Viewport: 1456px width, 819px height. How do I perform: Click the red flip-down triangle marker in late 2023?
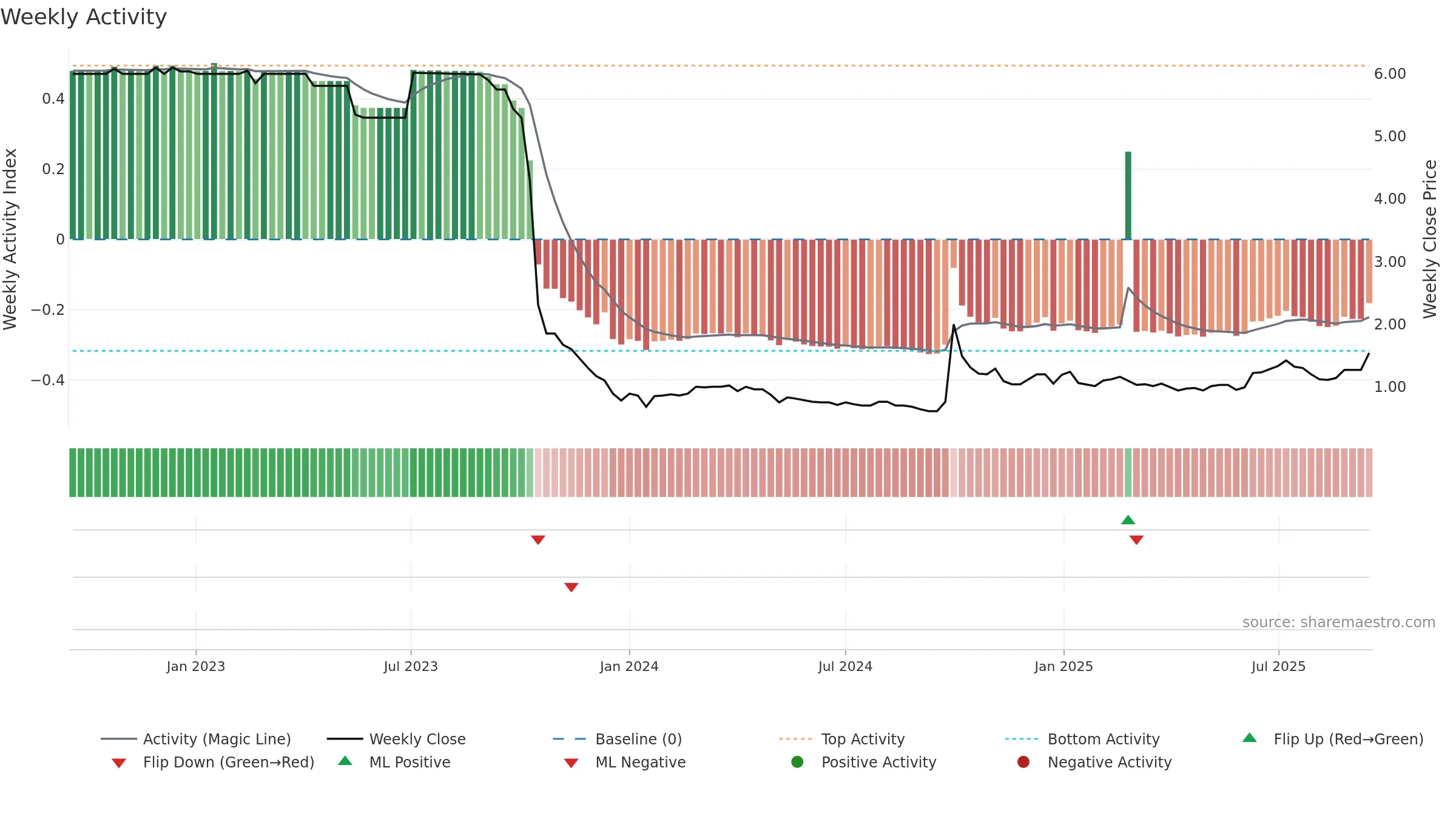[x=538, y=540]
